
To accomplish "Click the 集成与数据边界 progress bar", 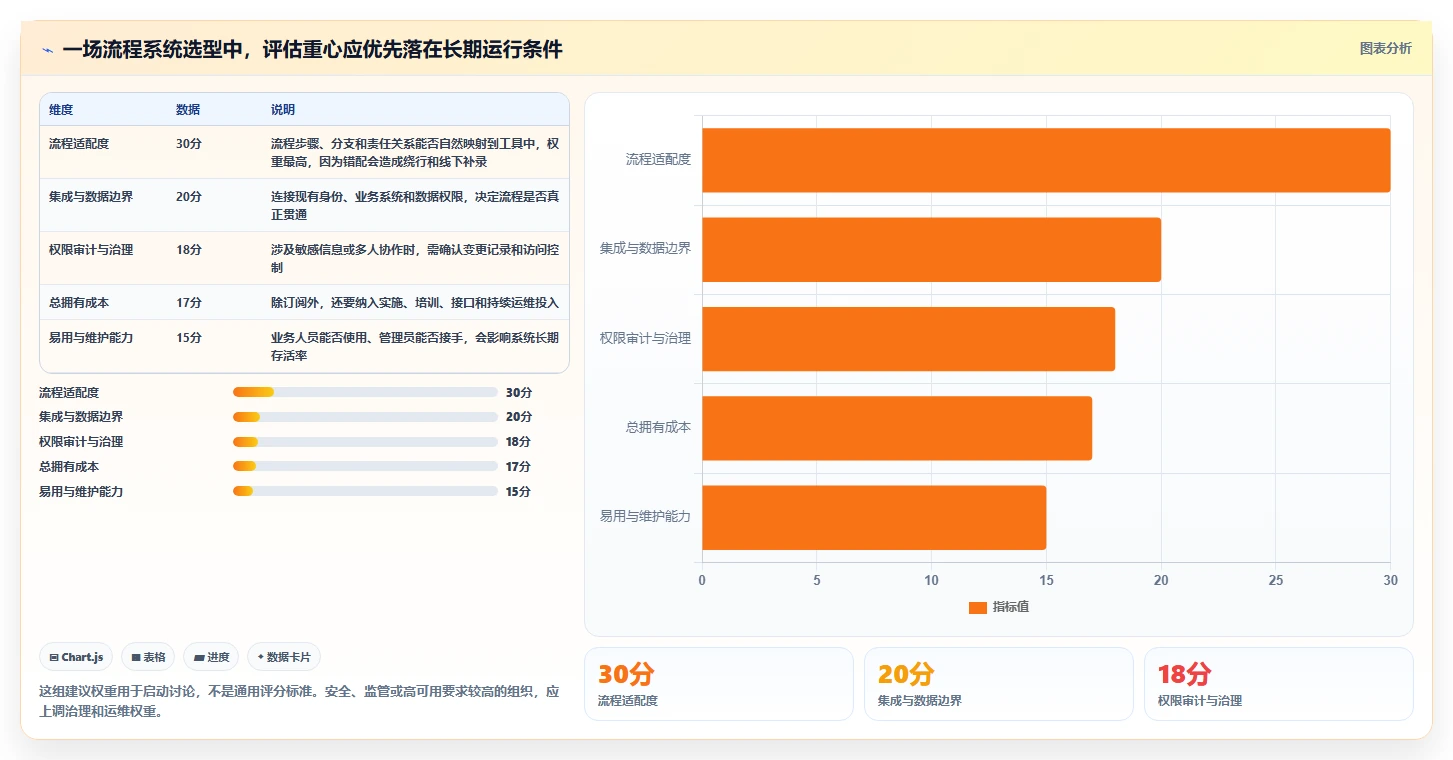I will pyautogui.click(x=365, y=417).
